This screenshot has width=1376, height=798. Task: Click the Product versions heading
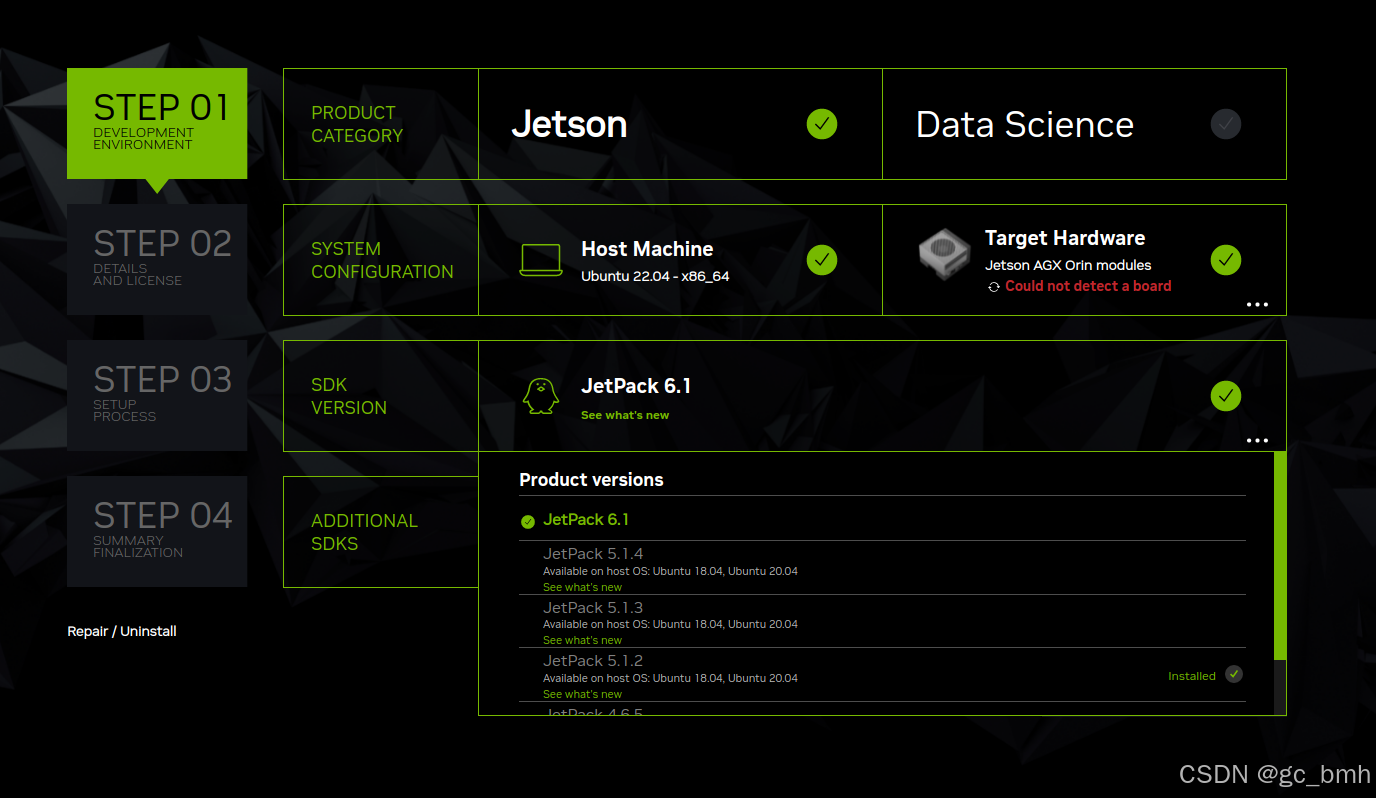591,480
